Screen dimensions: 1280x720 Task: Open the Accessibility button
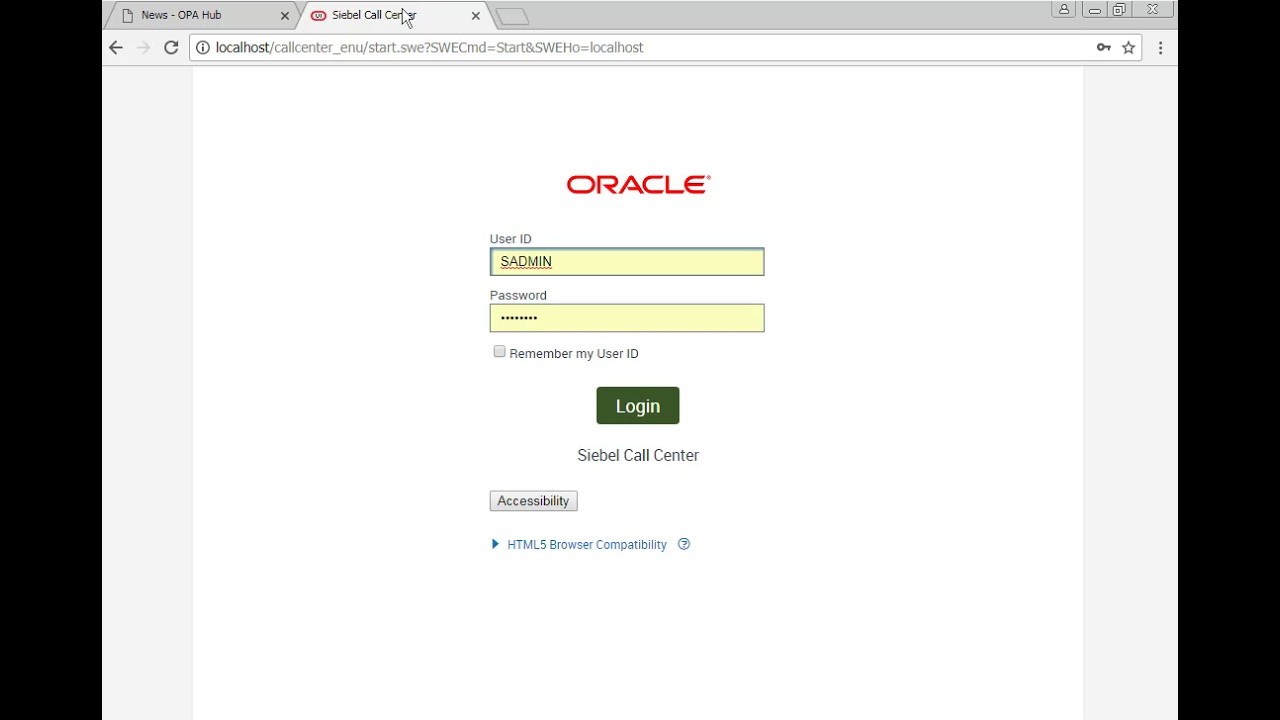(x=533, y=501)
